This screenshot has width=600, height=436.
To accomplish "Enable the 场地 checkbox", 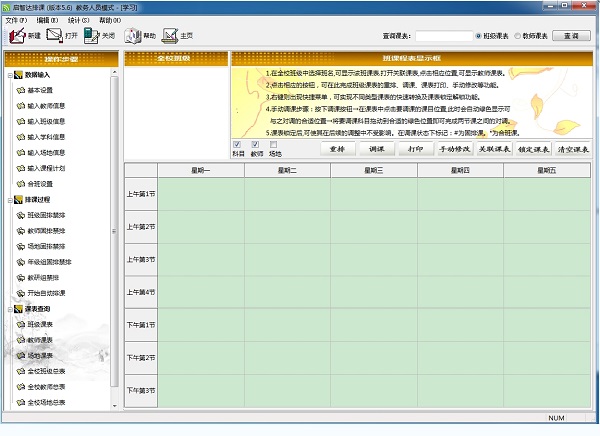I will pyautogui.click(x=274, y=144).
